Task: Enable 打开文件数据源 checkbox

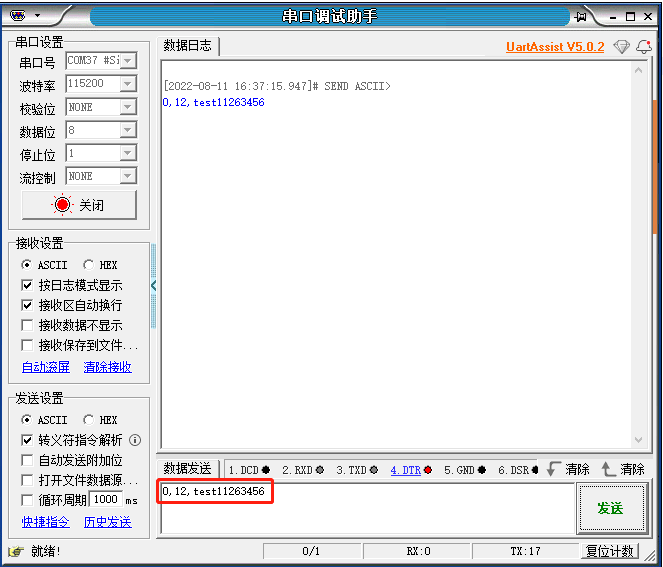Action: click(27, 480)
